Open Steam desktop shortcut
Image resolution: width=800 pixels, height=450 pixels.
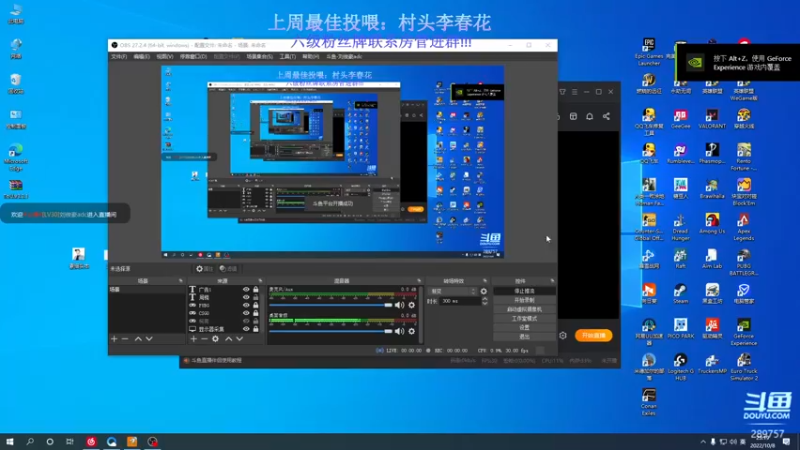[680, 294]
